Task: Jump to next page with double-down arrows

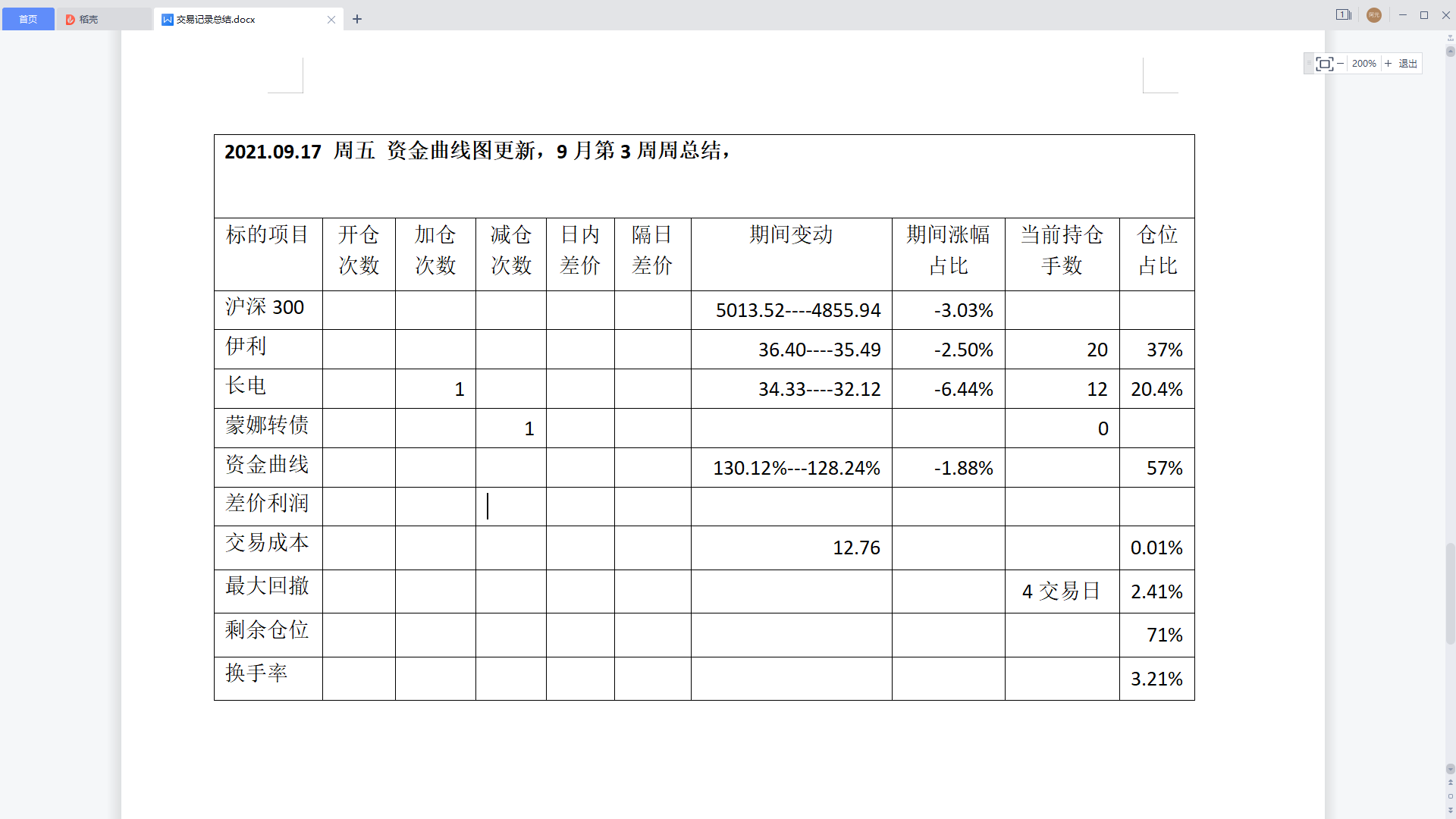Action: (x=1450, y=811)
